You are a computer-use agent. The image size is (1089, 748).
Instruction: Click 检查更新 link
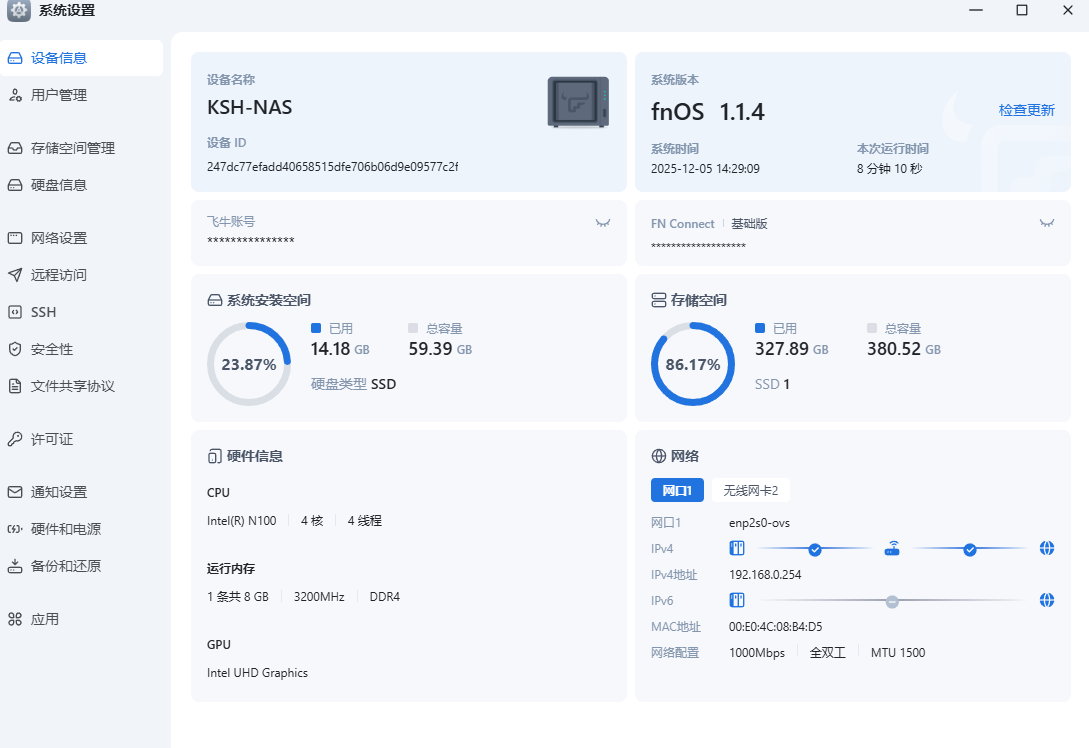(1026, 110)
